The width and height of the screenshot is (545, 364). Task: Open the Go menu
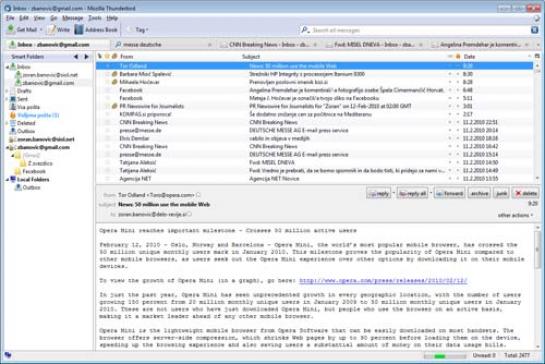(54, 18)
